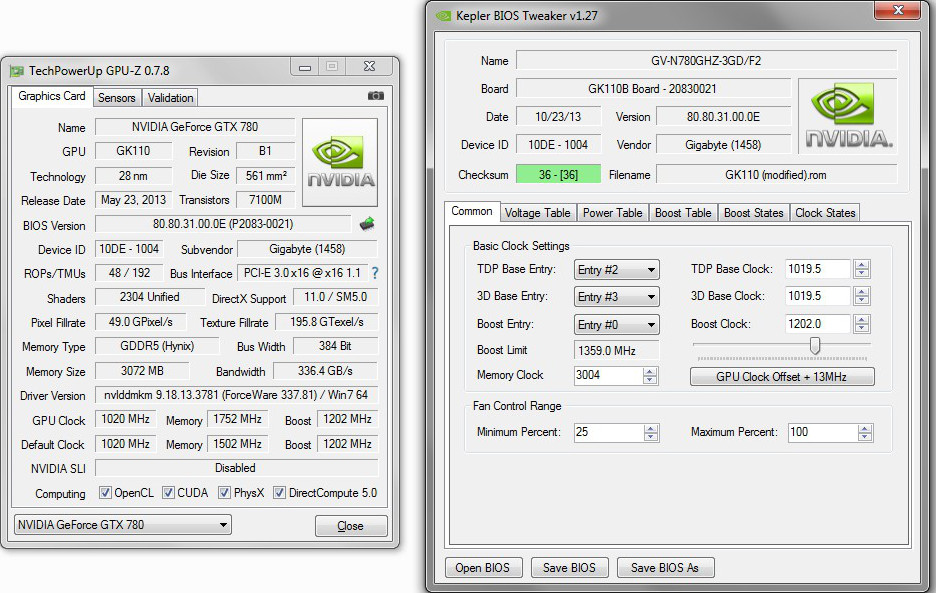Open the Boost States tab
Image resolution: width=936 pixels, height=593 pixels.
click(x=753, y=213)
